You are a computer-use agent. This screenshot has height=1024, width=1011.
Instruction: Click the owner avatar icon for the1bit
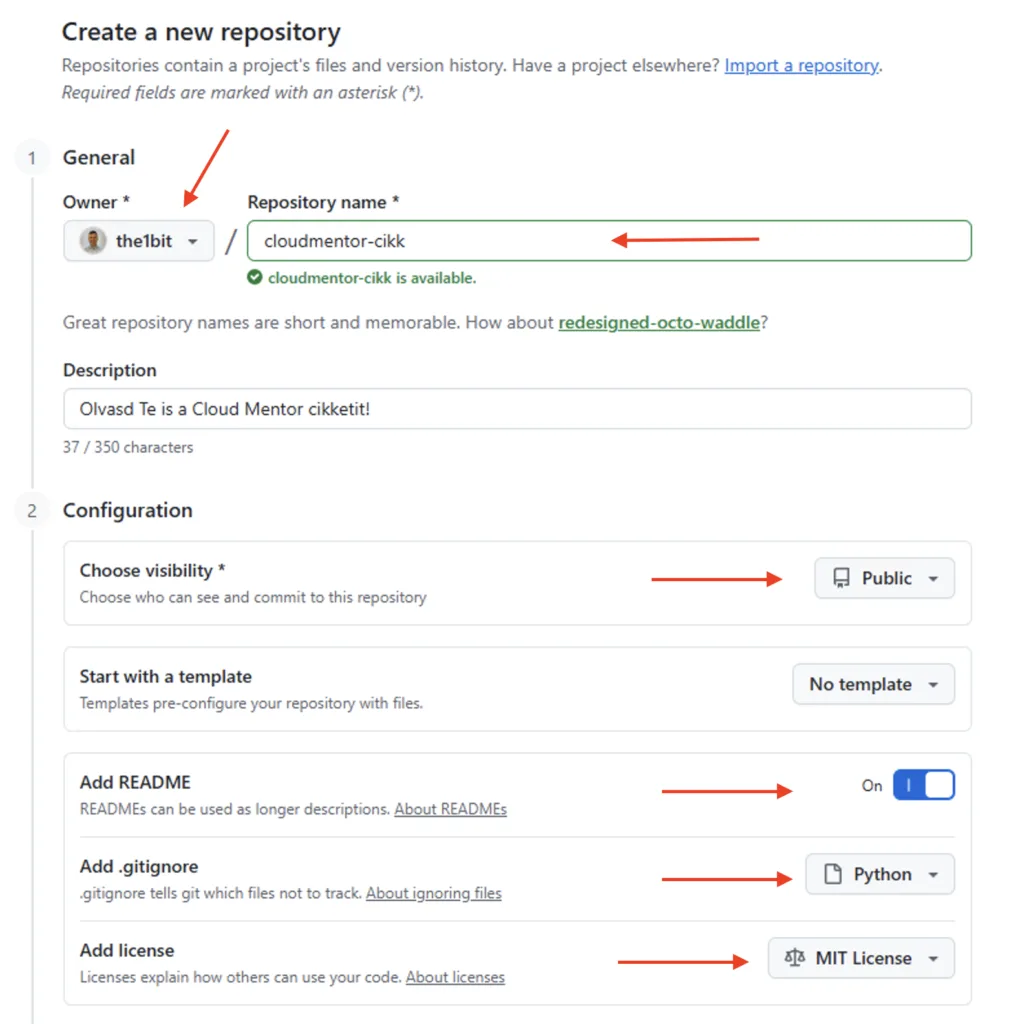(x=93, y=241)
